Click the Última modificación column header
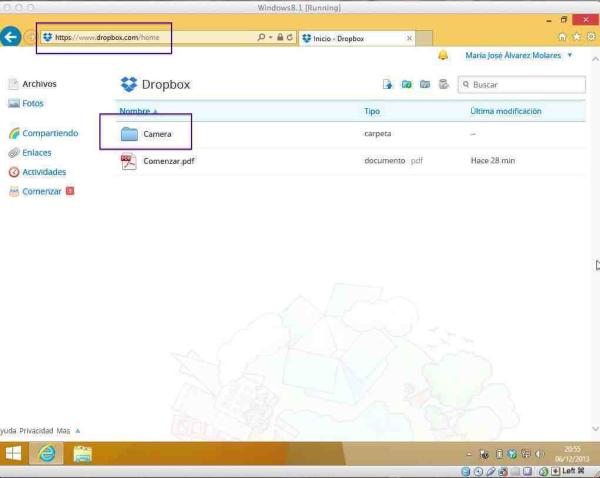The height and width of the screenshot is (478, 600). [x=505, y=111]
